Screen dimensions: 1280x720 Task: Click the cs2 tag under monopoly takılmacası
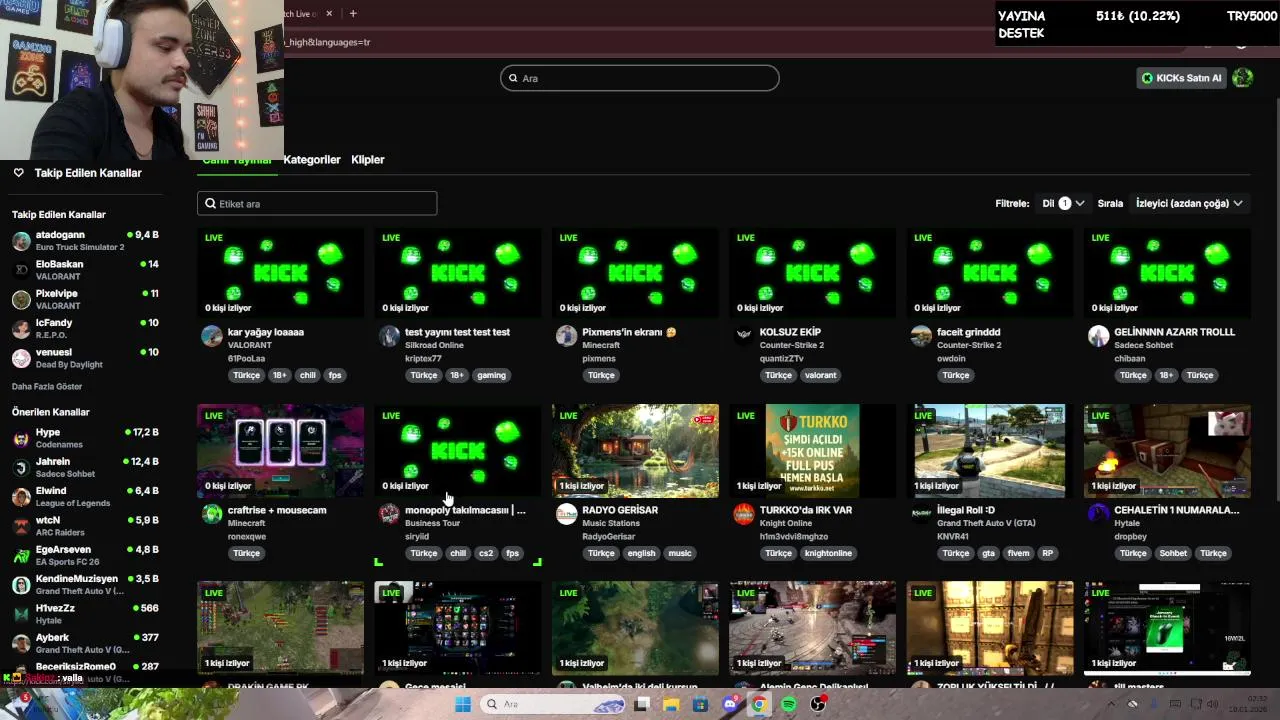click(x=486, y=553)
